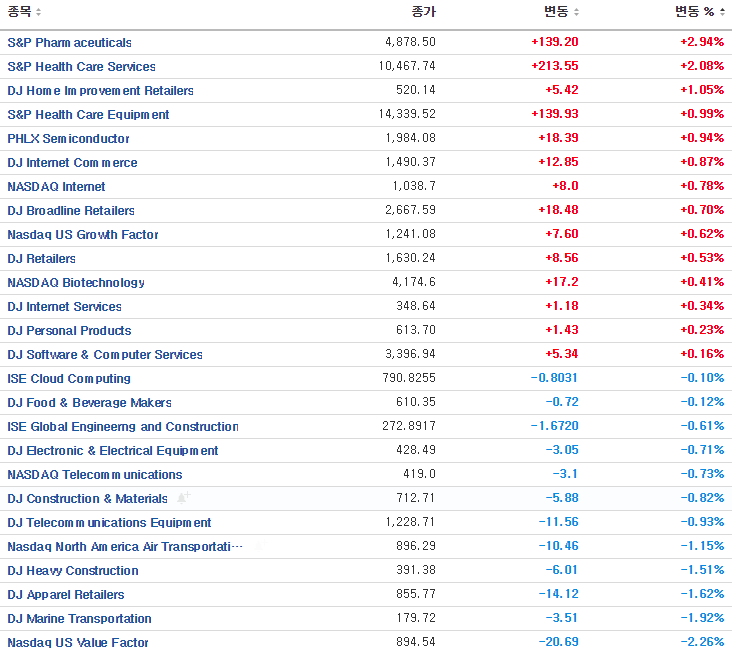Open the Nasdaq US Growth Factor link

coord(83,235)
